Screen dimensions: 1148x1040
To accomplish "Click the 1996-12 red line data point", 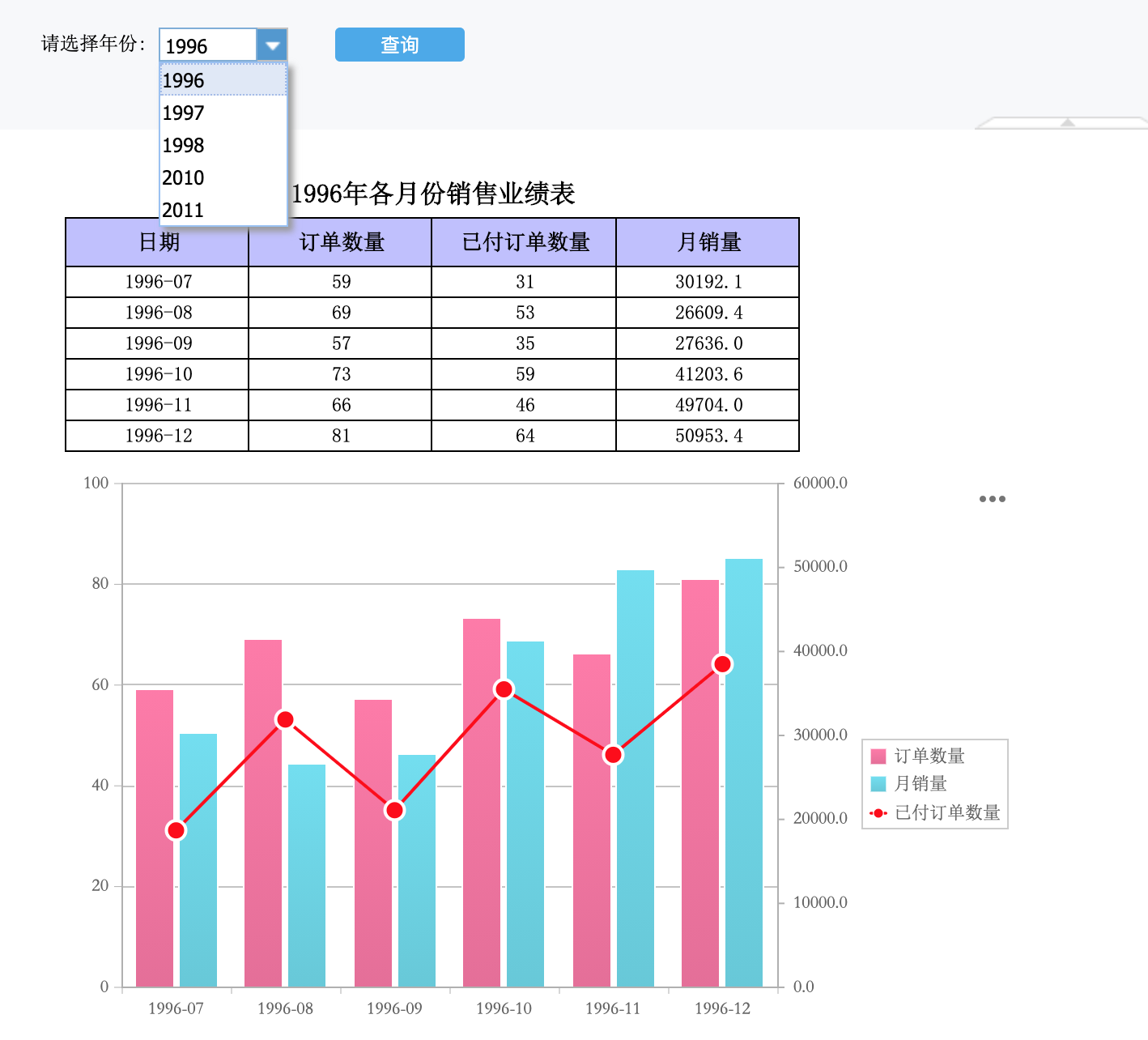I will pyautogui.click(x=722, y=664).
